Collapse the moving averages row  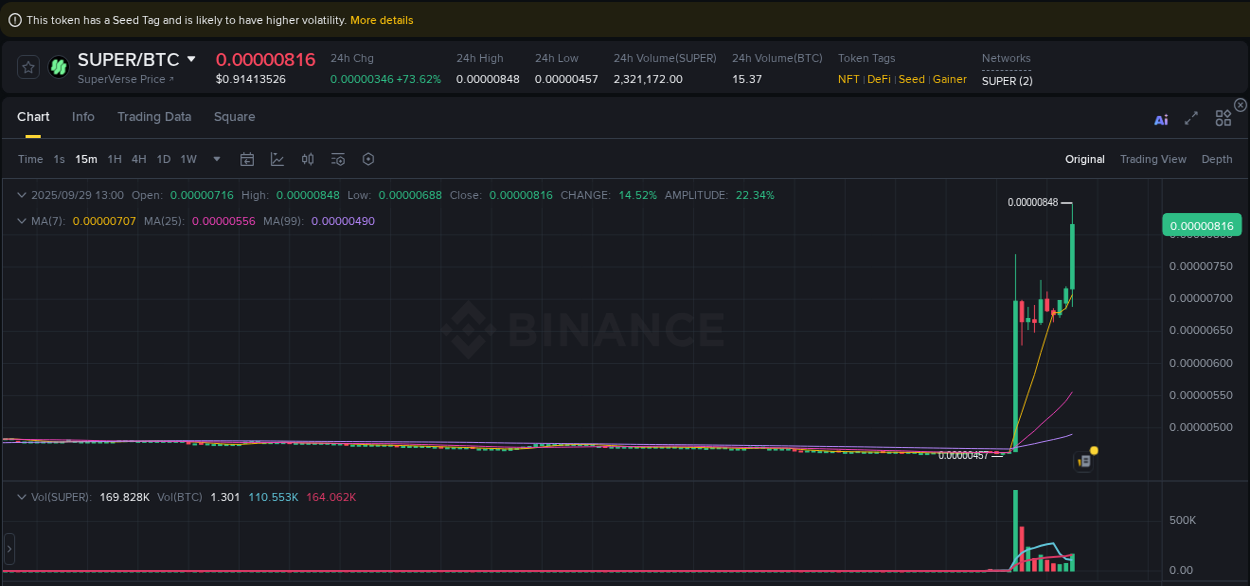coord(22,221)
